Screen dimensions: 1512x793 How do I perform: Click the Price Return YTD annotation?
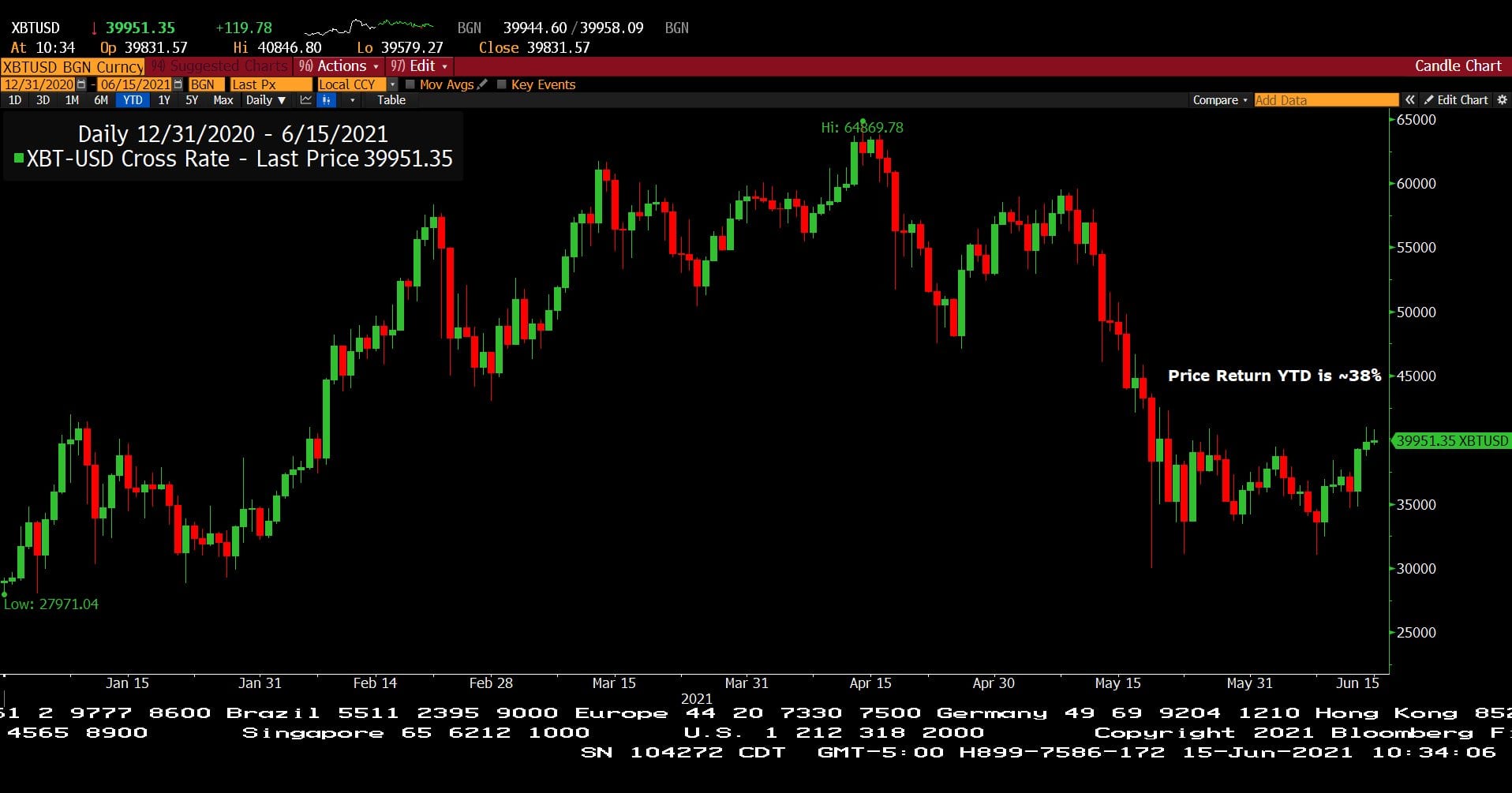[x=1274, y=376]
